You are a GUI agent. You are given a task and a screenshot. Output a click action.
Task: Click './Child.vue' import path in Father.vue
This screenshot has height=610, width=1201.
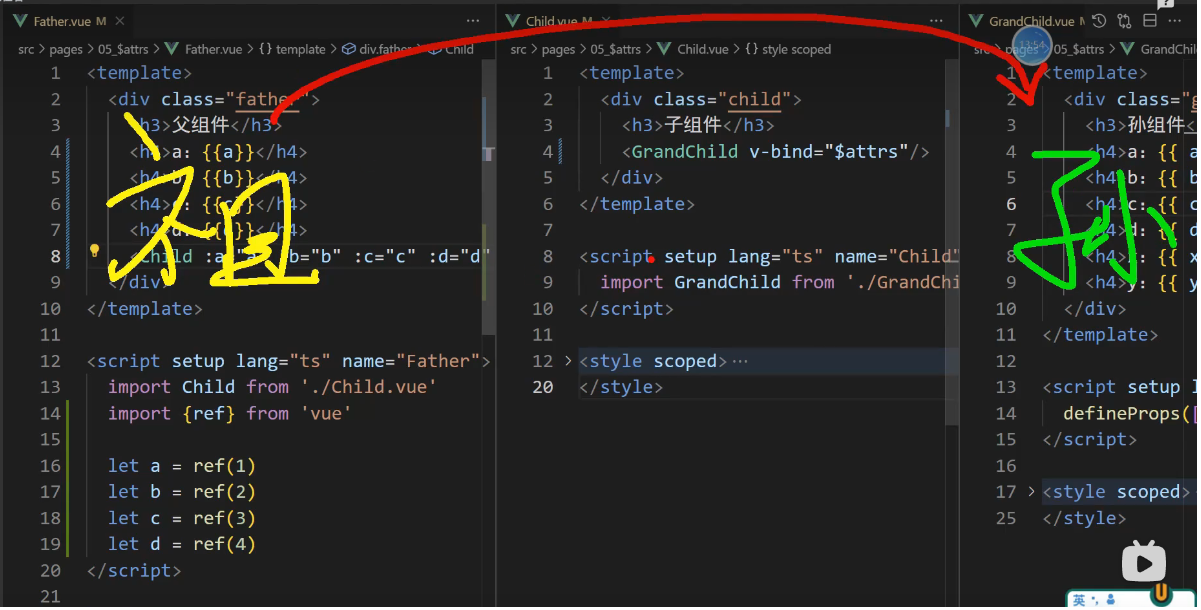tap(368, 387)
